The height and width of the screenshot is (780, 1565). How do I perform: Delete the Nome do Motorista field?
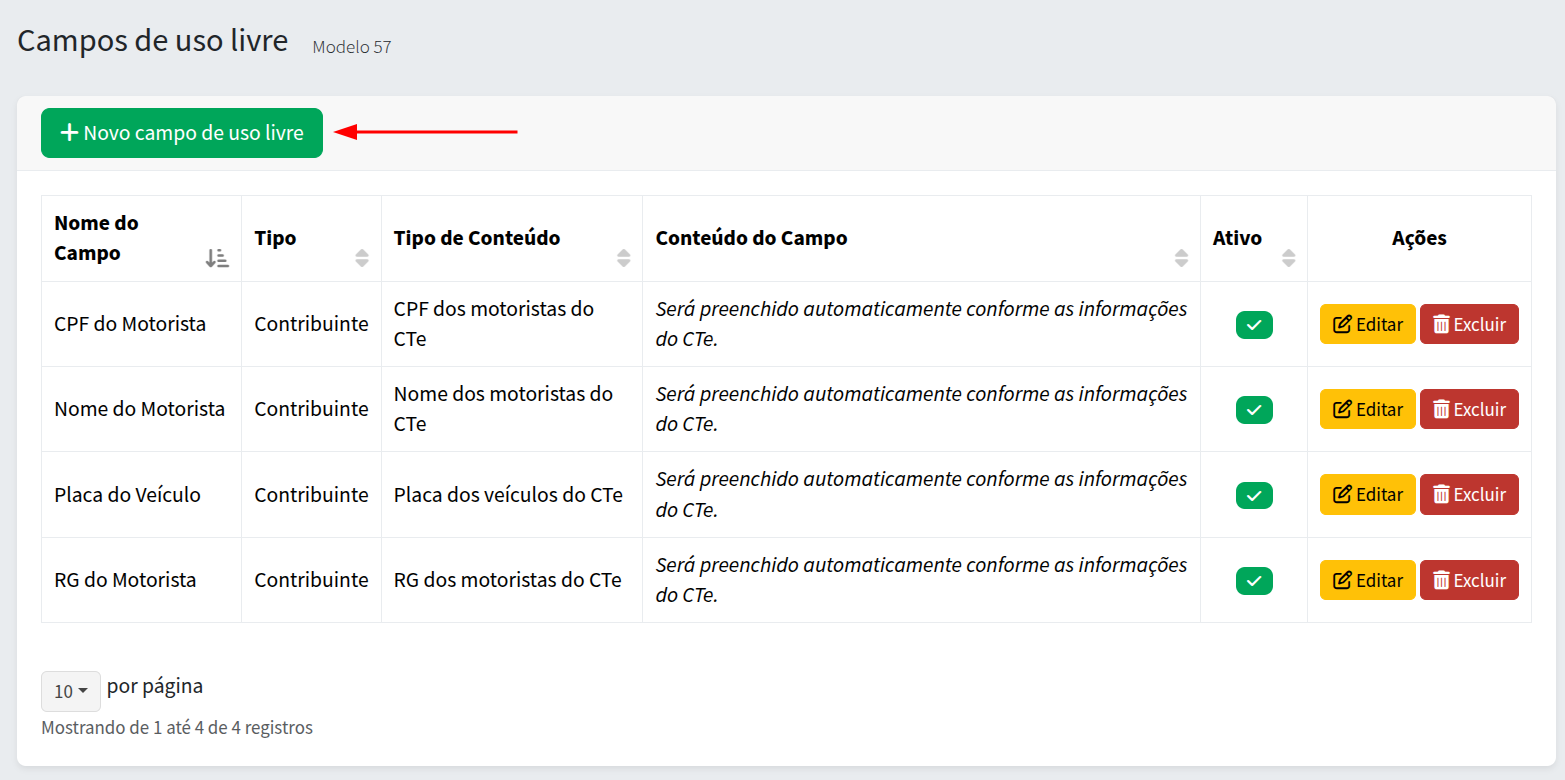click(x=1469, y=409)
